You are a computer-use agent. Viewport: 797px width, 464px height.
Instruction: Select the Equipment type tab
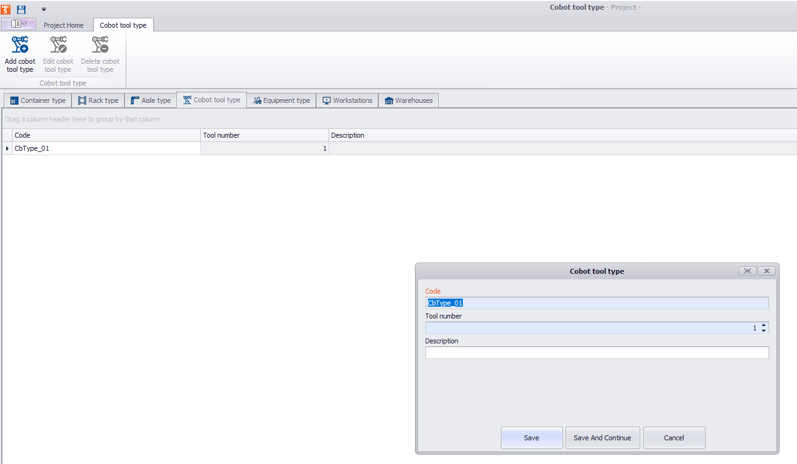[x=281, y=101]
